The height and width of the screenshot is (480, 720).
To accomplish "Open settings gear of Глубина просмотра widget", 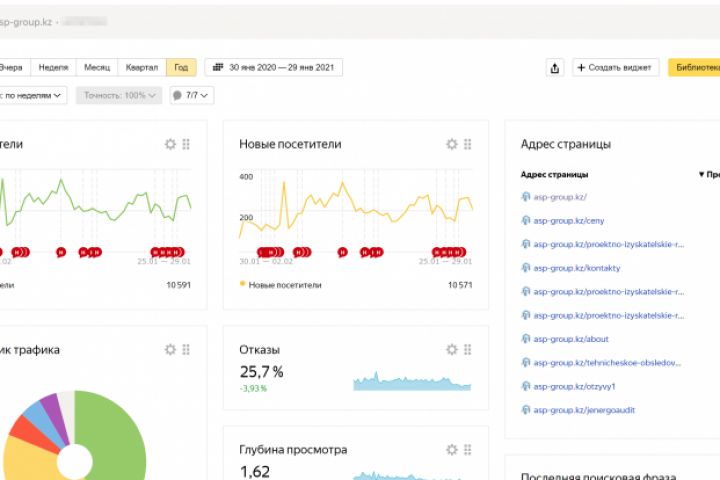I will click(x=452, y=449).
